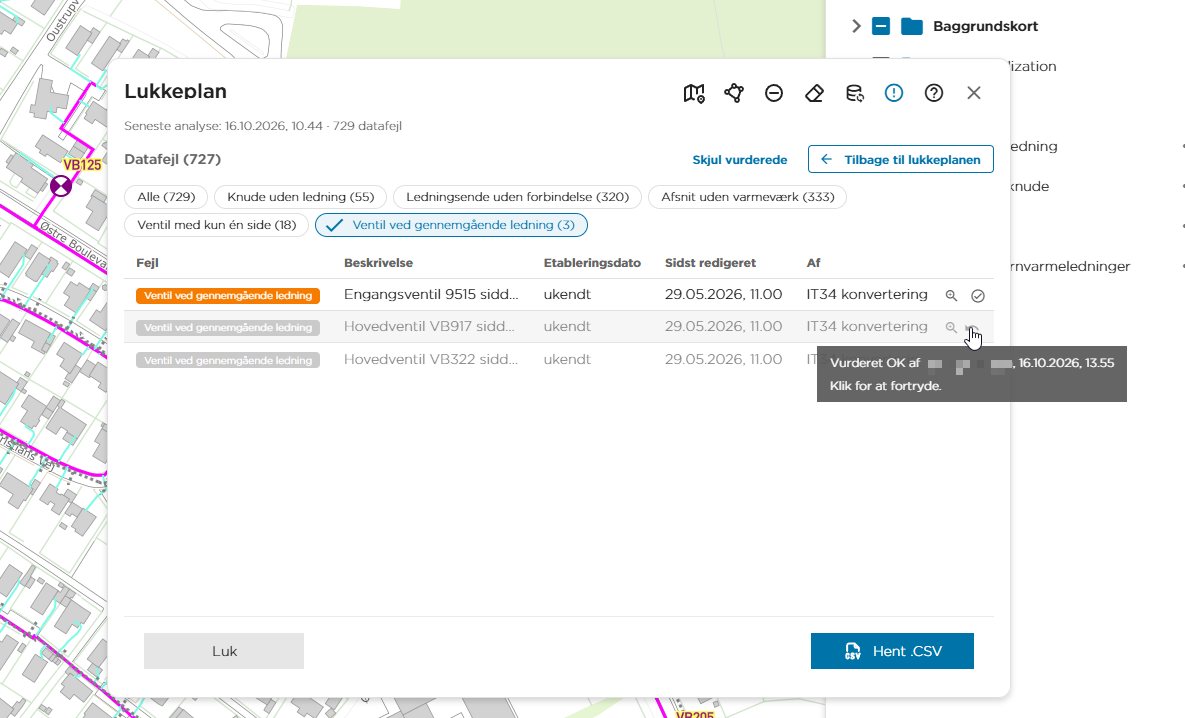The image size is (1185, 718).
Task: Open help via the question mark icon
Action: pyautogui.click(x=934, y=93)
